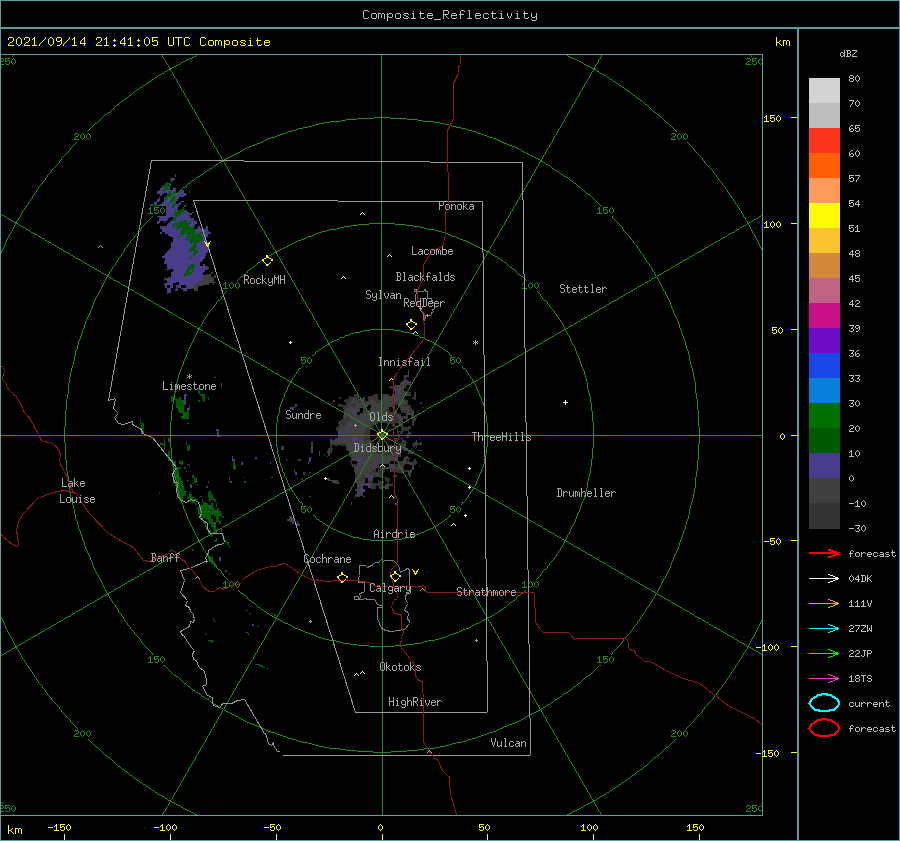Click the slate purple 10 dBZ swatch
The width and height of the screenshot is (900, 841).
824,465
